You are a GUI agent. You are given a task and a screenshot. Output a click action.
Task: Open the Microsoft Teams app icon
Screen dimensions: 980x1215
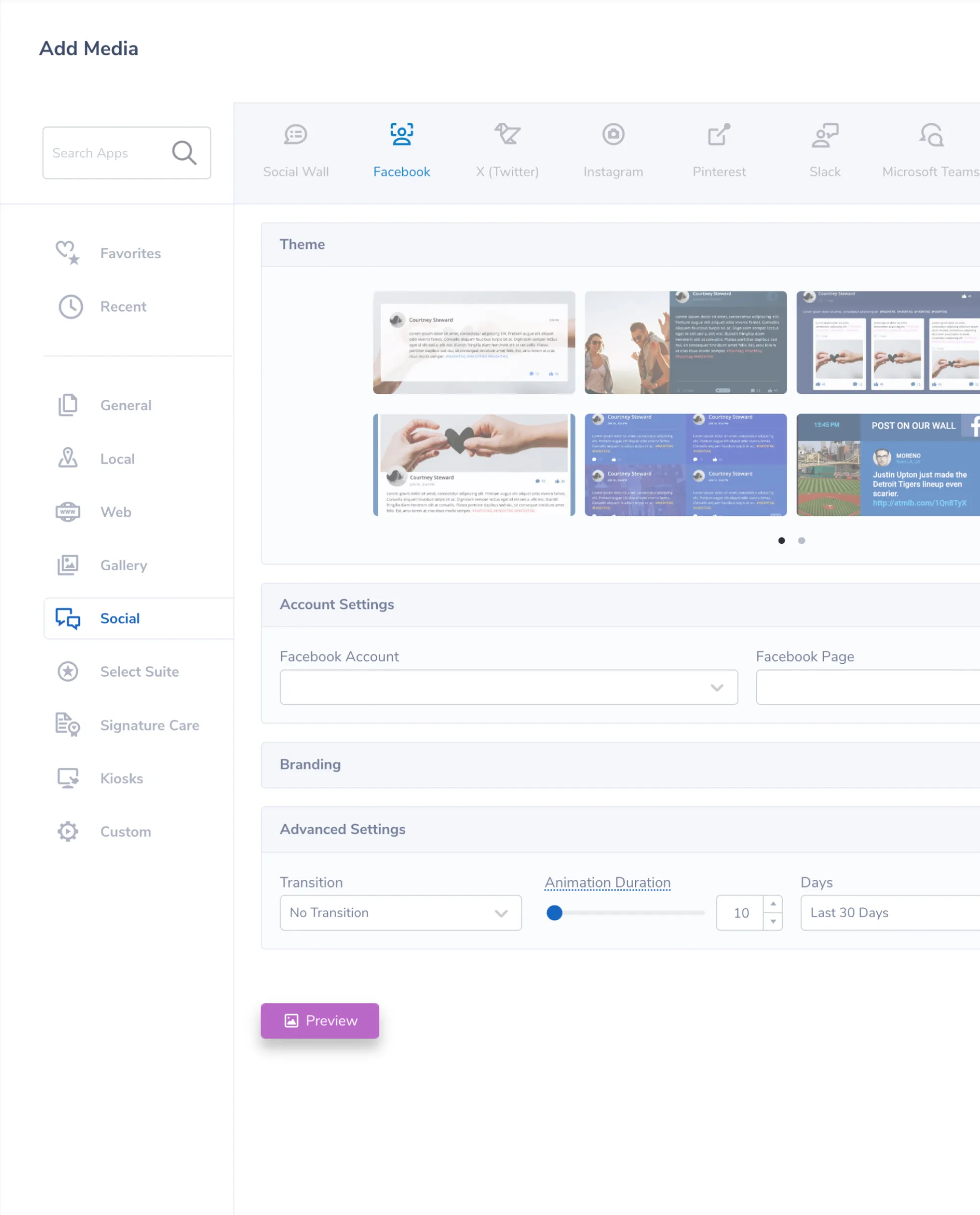pos(931,135)
